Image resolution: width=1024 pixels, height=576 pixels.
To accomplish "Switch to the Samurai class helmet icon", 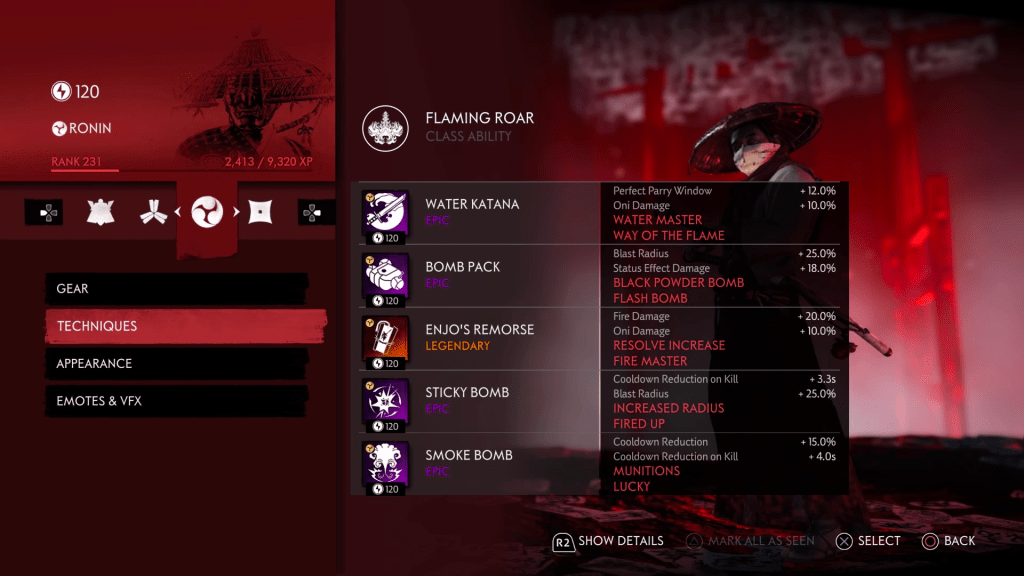I will [x=101, y=212].
